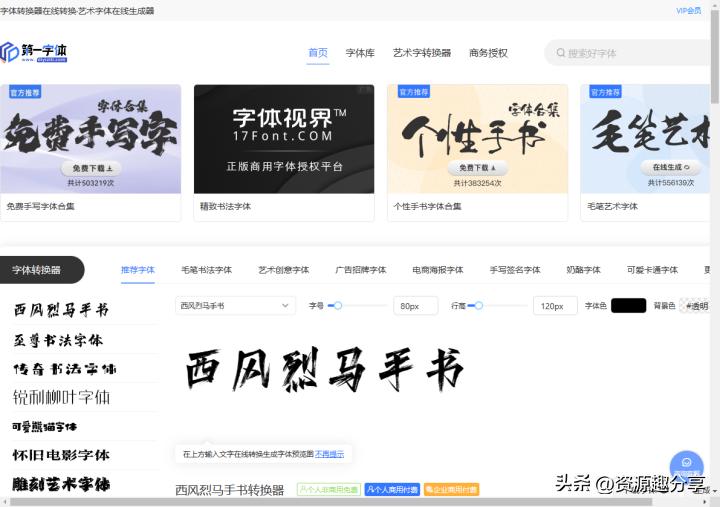Choose 西风烈马手书 in the font list
Image resolution: width=720 pixels, height=507 pixels.
pyautogui.click(x=61, y=310)
